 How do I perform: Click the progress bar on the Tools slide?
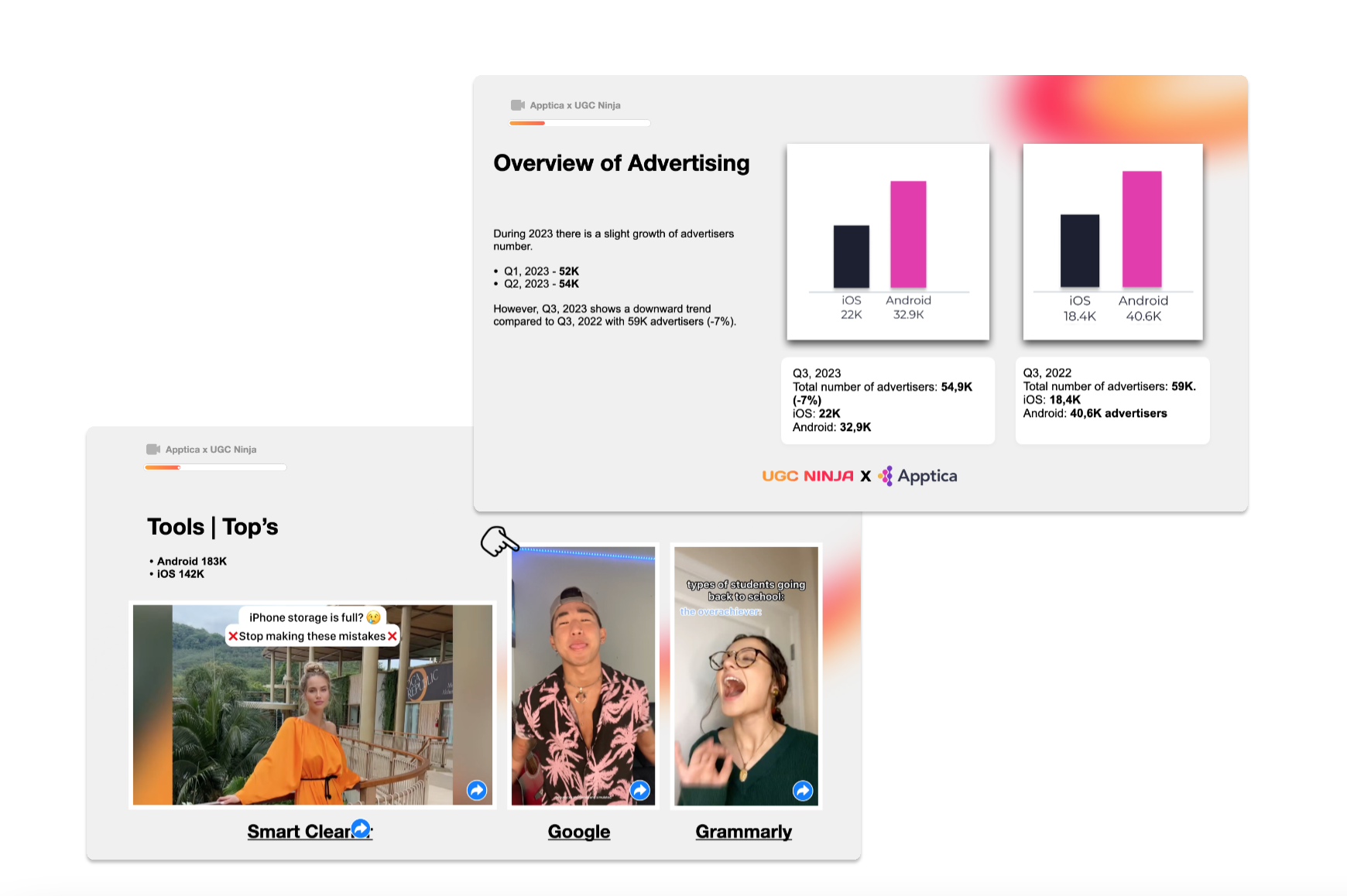click(x=215, y=467)
